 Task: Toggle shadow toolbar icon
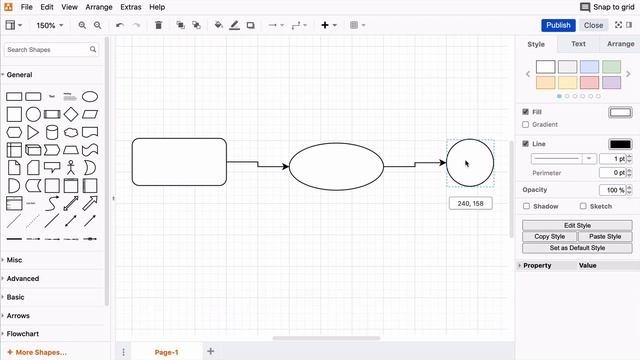click(x=251, y=25)
